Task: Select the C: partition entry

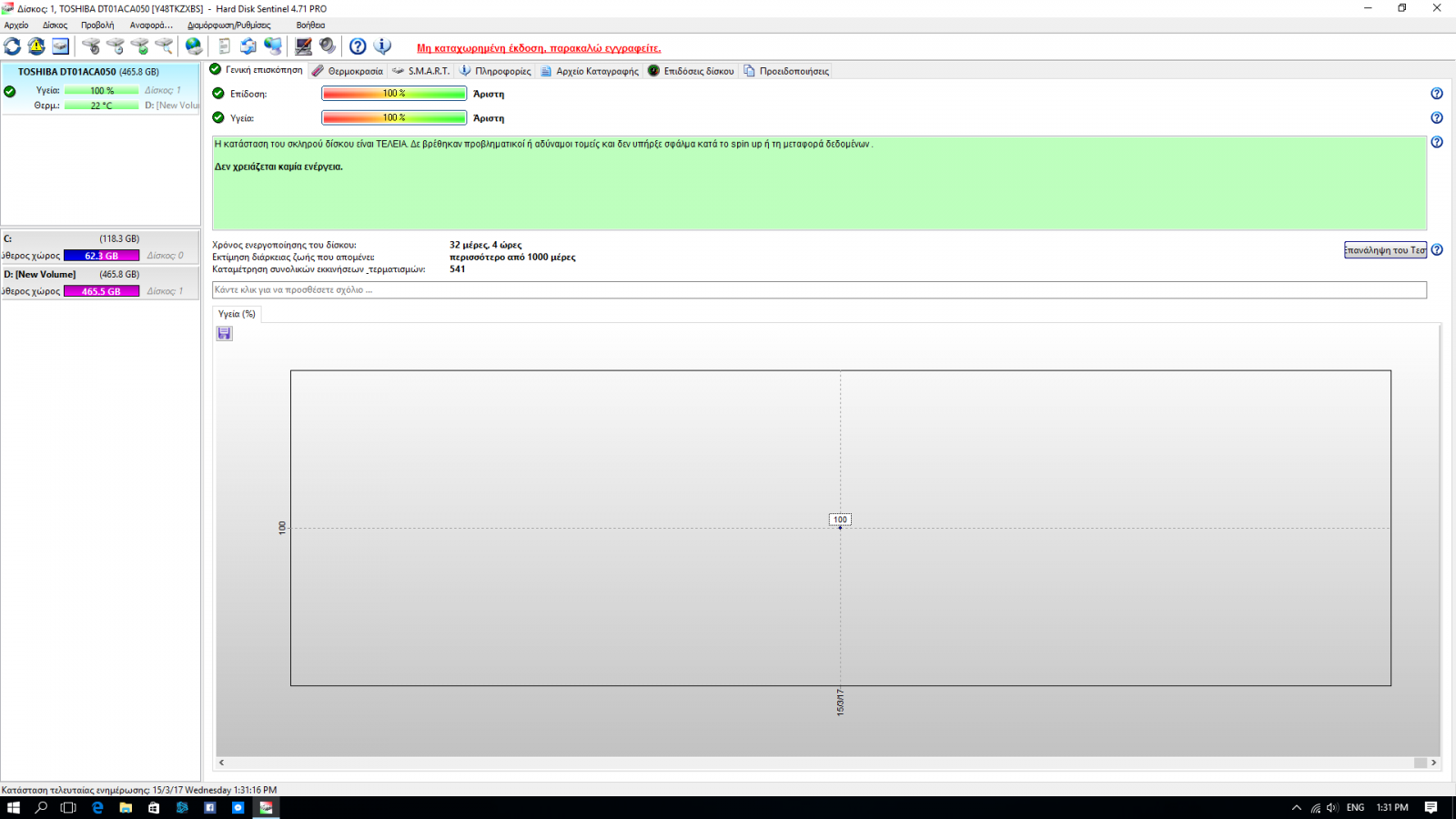Action: (x=100, y=248)
